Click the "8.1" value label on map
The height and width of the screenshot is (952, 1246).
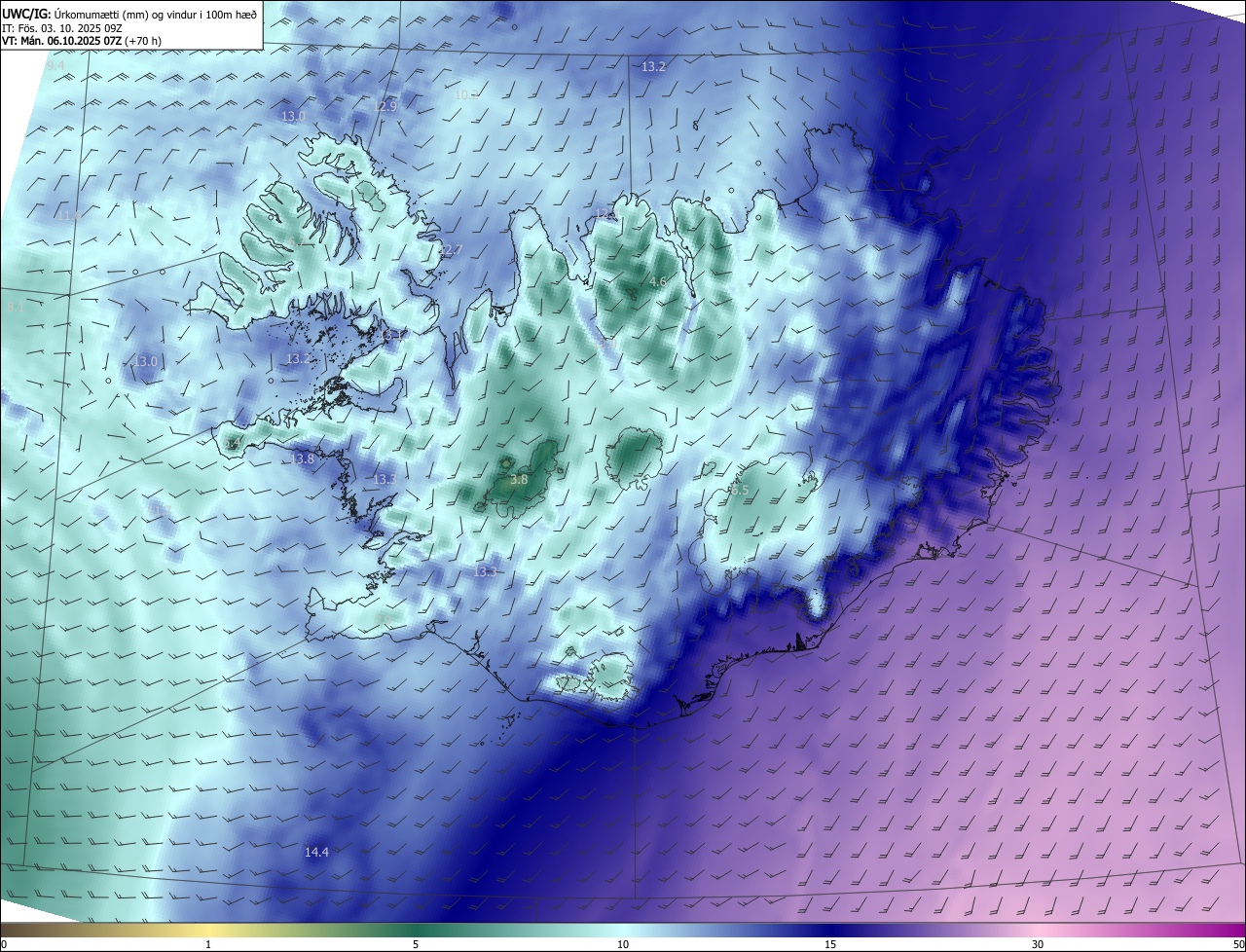15,307
